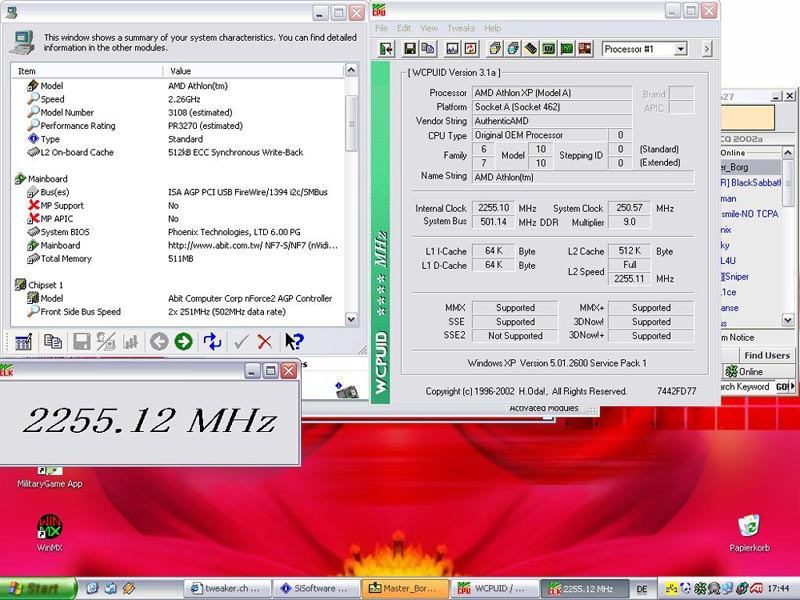
Task: Open the WinMX desktop shortcut
Action: click(x=49, y=533)
